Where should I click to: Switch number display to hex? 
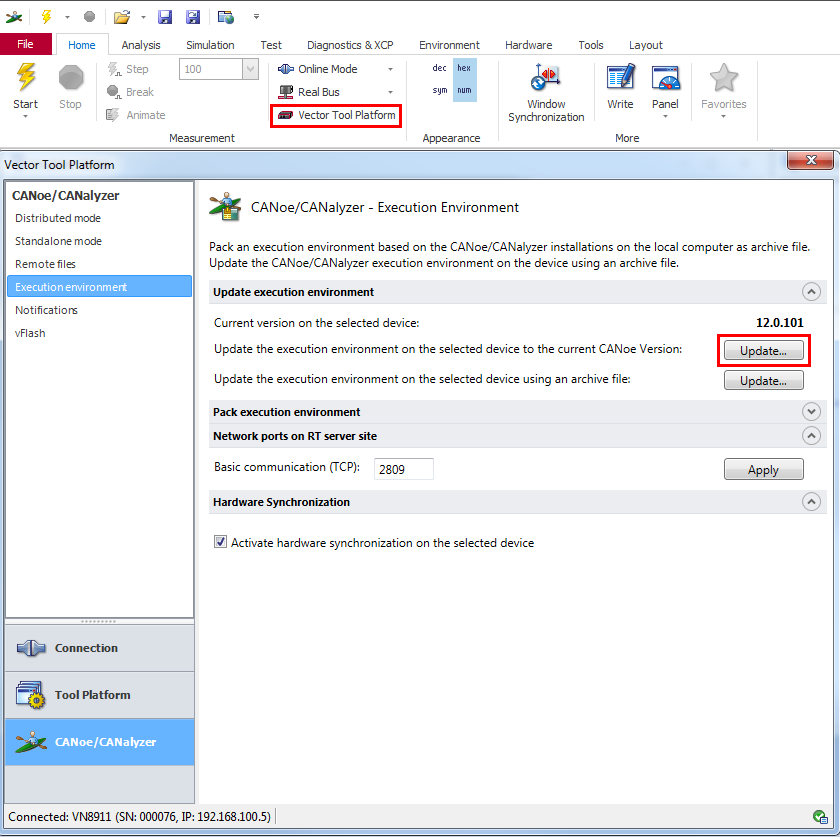click(464, 68)
